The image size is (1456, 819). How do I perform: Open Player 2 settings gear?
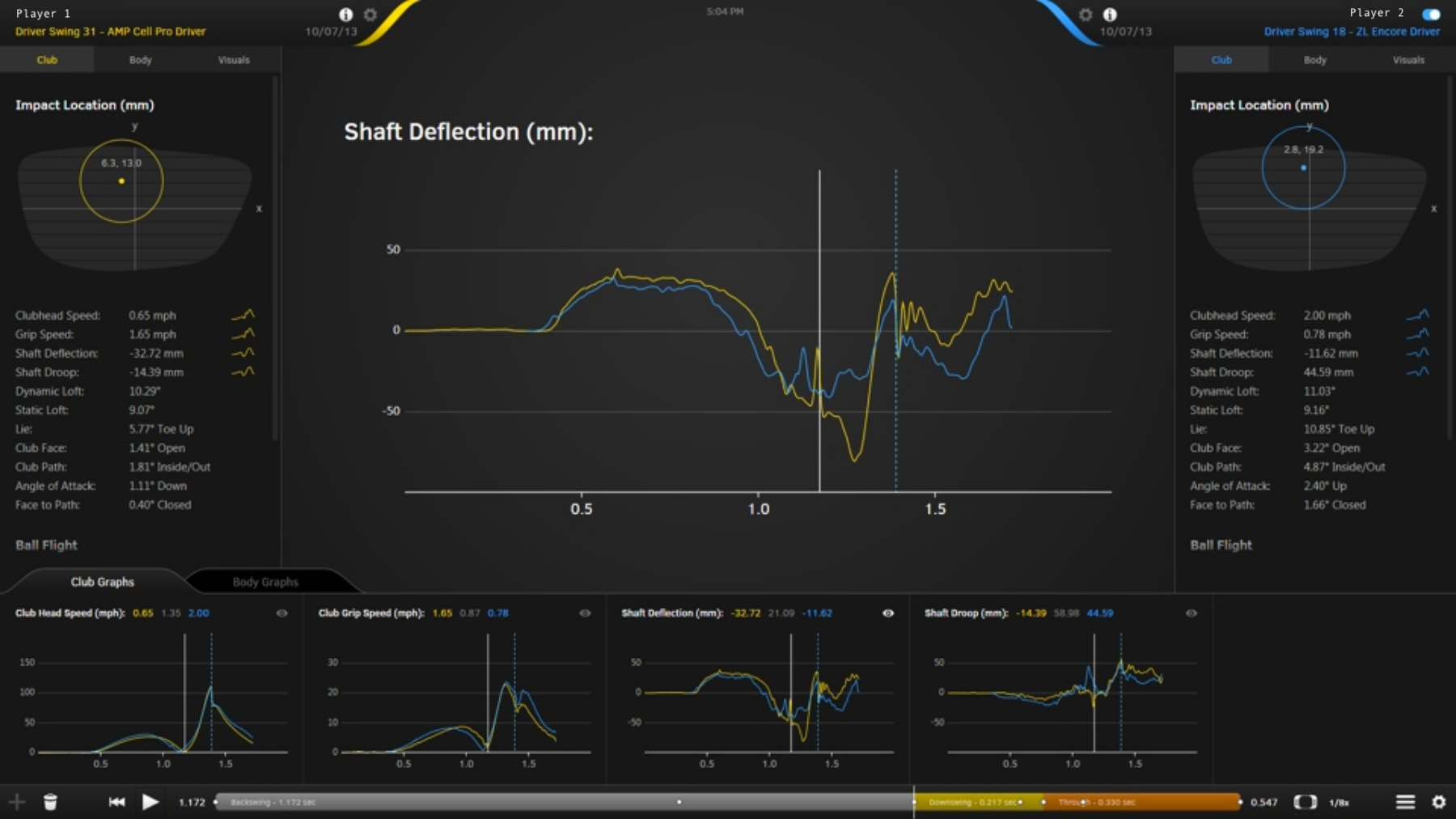click(1086, 15)
